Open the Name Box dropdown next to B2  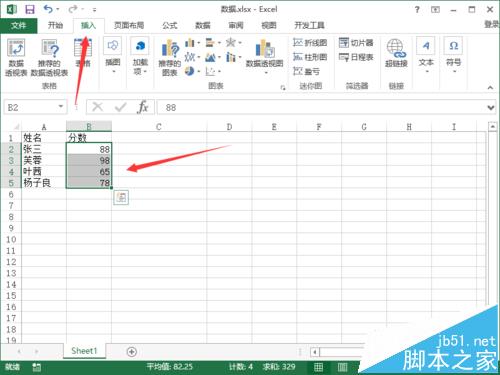(x=61, y=107)
